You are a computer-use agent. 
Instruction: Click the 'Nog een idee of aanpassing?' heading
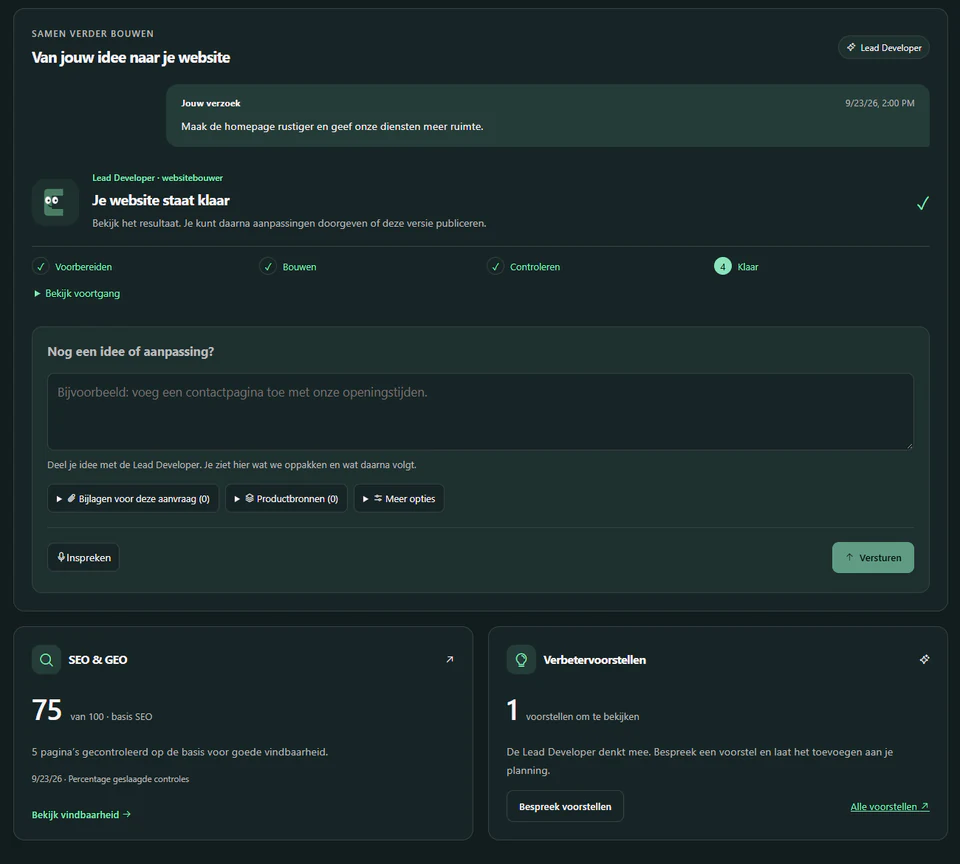click(x=130, y=352)
